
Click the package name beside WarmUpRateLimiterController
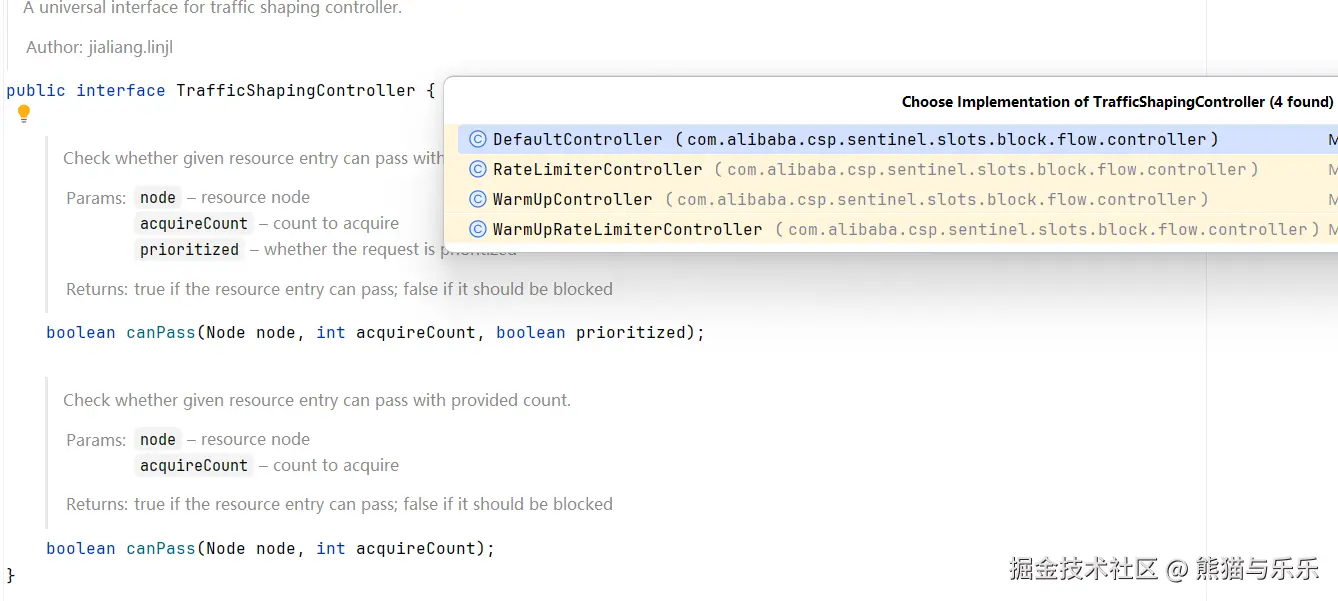1047,230
